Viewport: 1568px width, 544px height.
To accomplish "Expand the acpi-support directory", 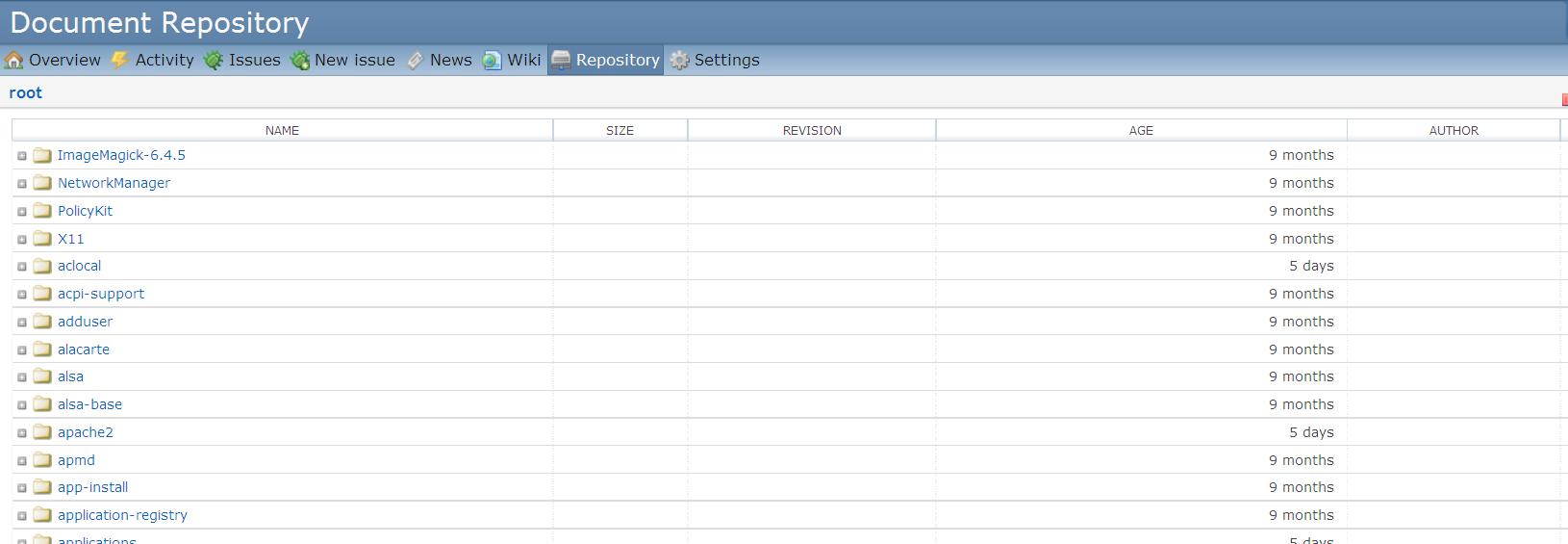I will (x=22, y=295).
